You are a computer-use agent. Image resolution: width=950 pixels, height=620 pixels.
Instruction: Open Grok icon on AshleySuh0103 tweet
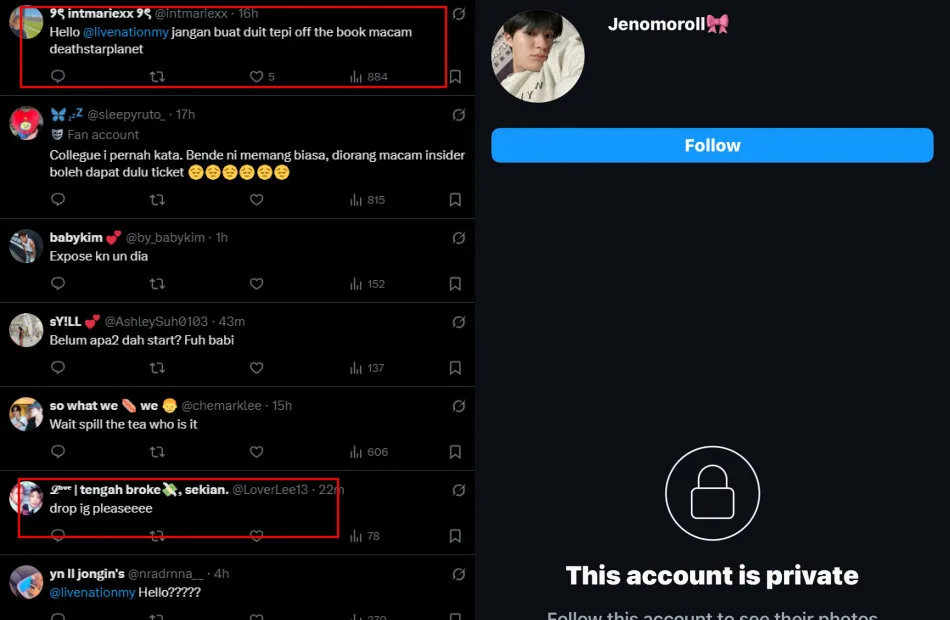[459, 322]
